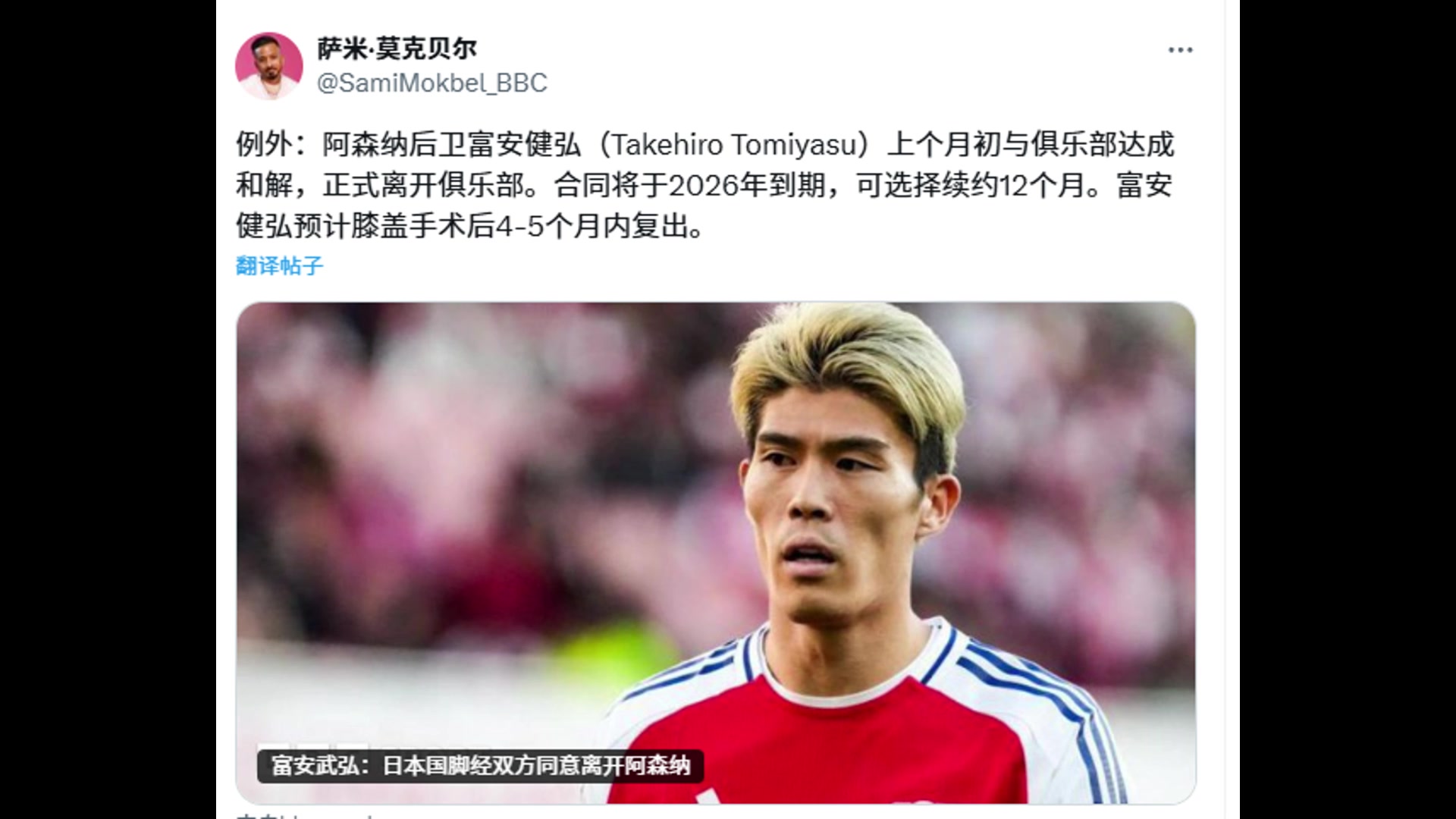Open the 萨米·莫克贝尔 display name profile
This screenshot has width=1456, height=819.
(397, 49)
